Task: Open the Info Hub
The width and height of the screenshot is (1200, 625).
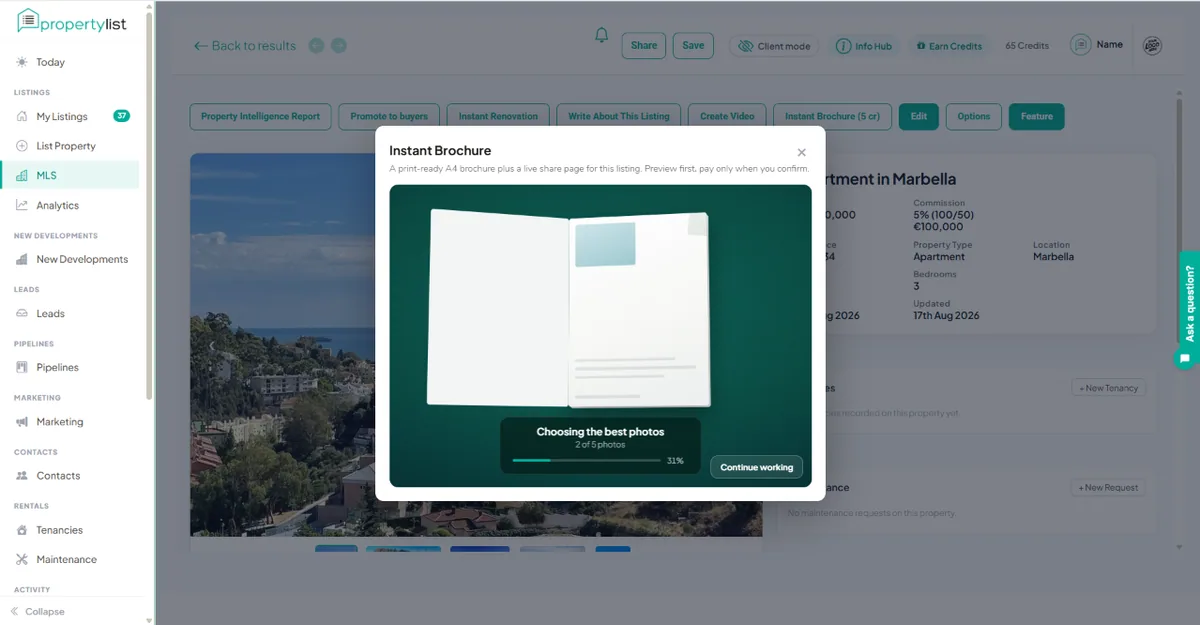Action: click(864, 46)
